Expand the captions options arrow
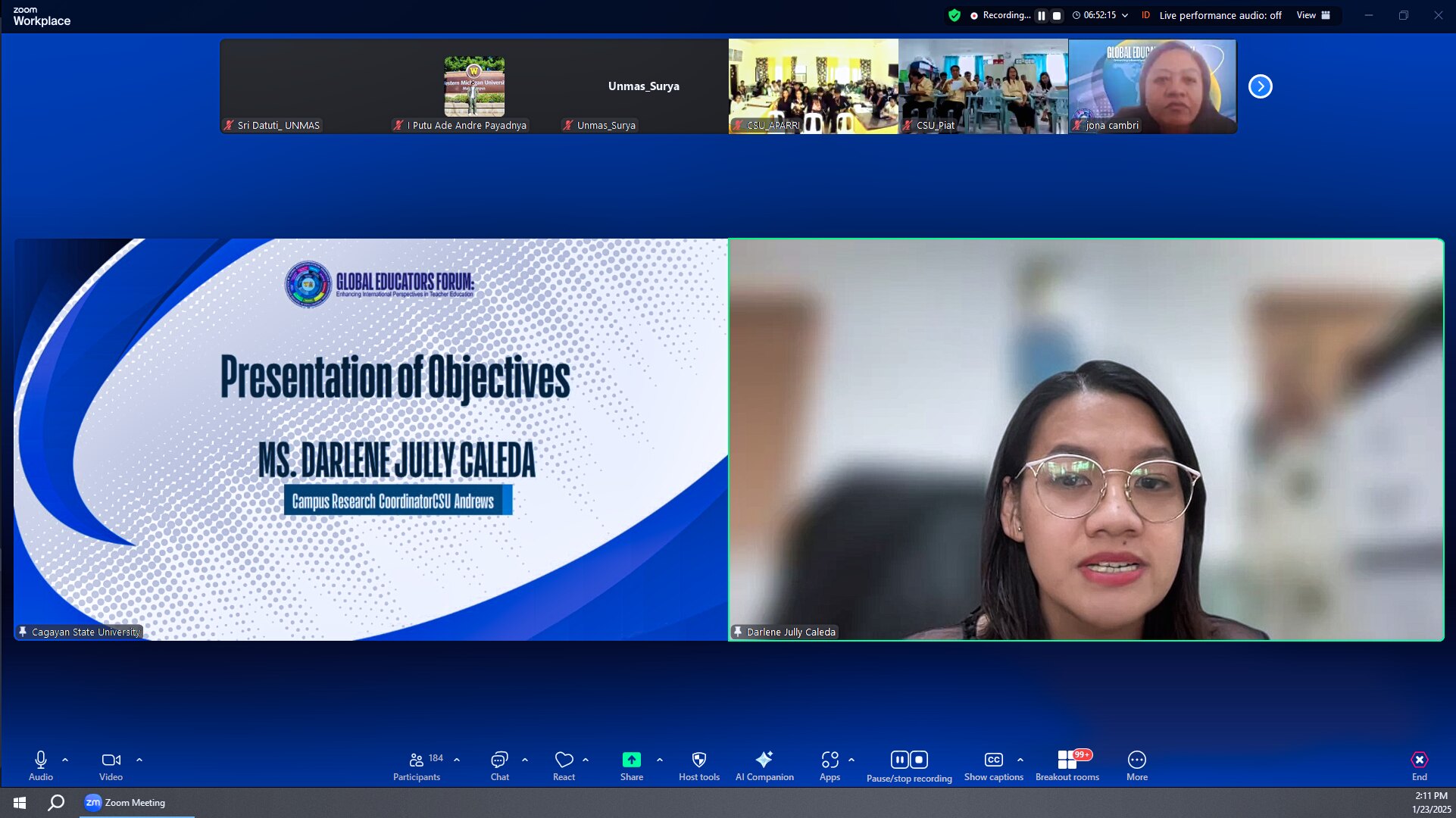Image resolution: width=1456 pixels, height=818 pixels. point(1020,760)
